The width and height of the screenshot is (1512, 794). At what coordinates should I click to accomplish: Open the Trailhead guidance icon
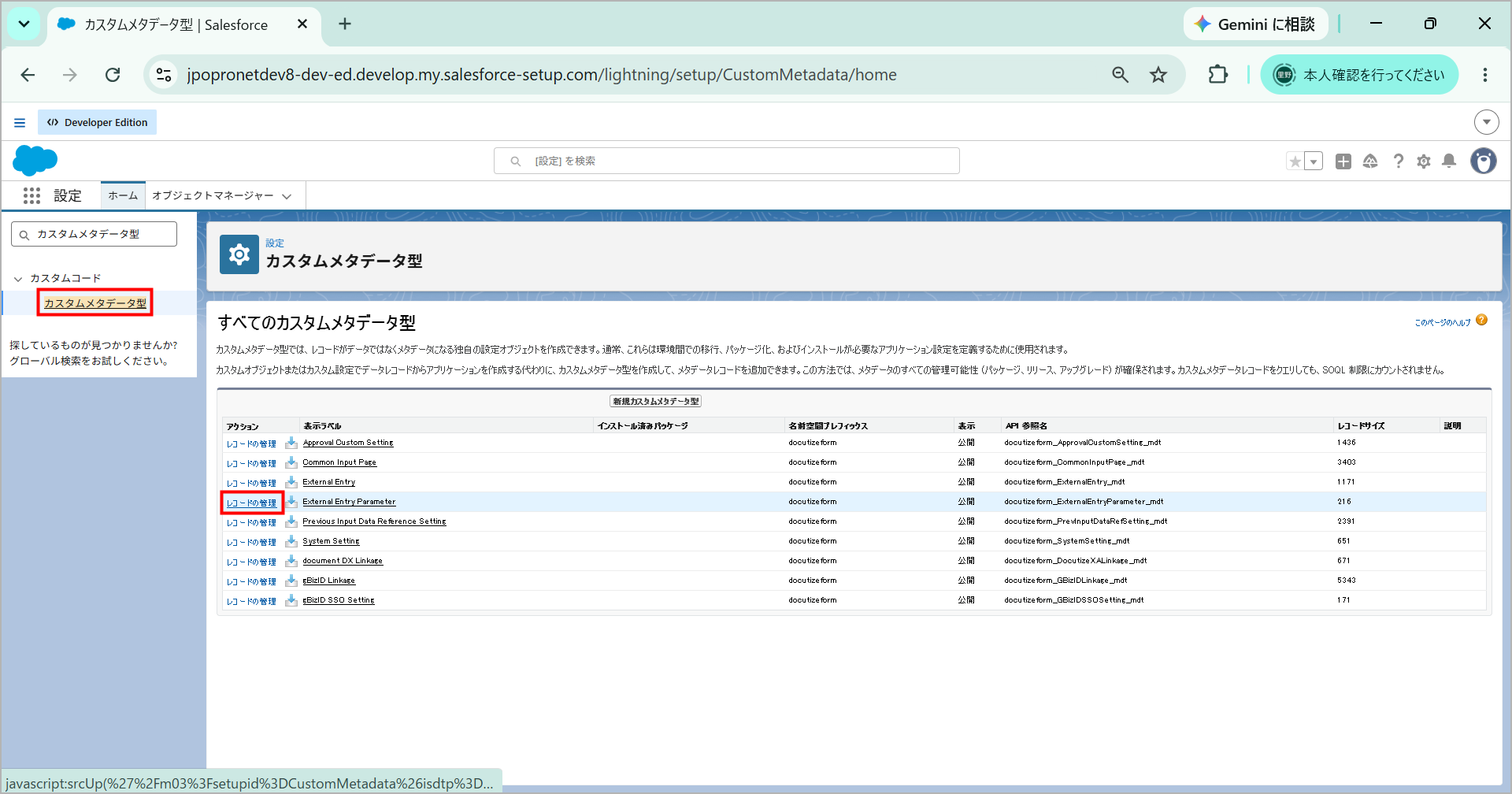1370,161
